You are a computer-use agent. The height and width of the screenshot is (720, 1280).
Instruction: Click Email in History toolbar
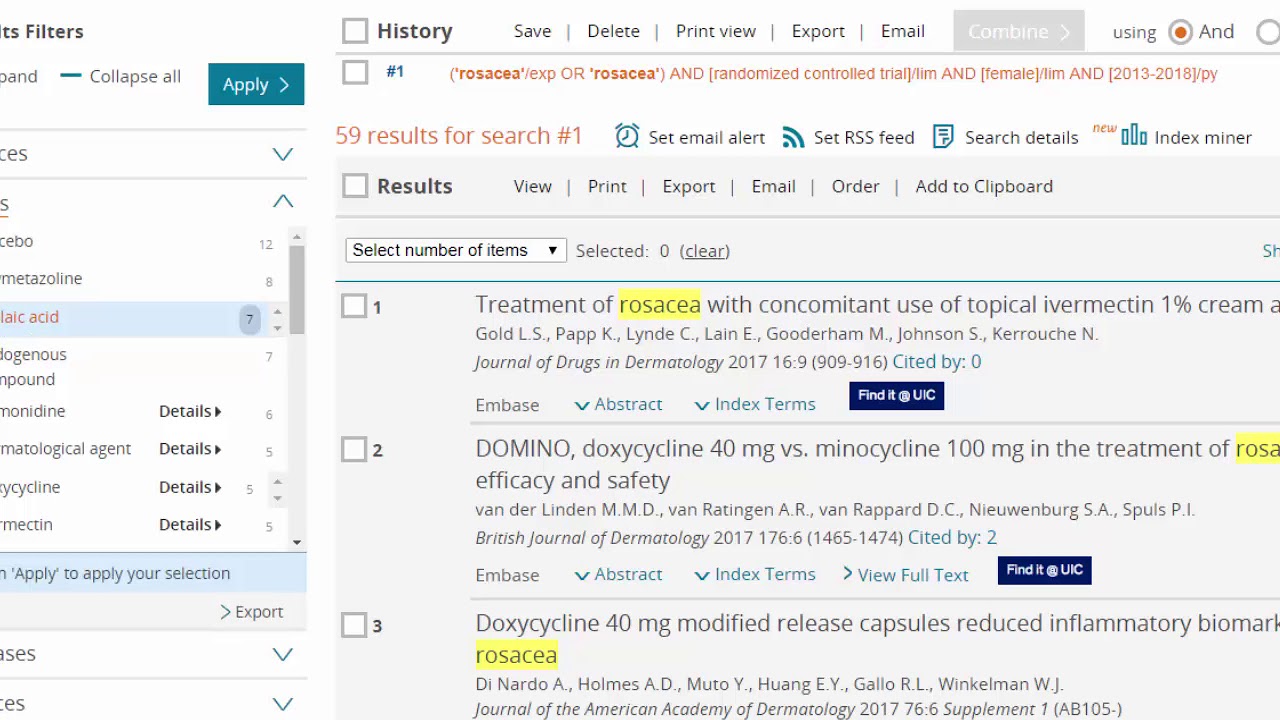902,31
